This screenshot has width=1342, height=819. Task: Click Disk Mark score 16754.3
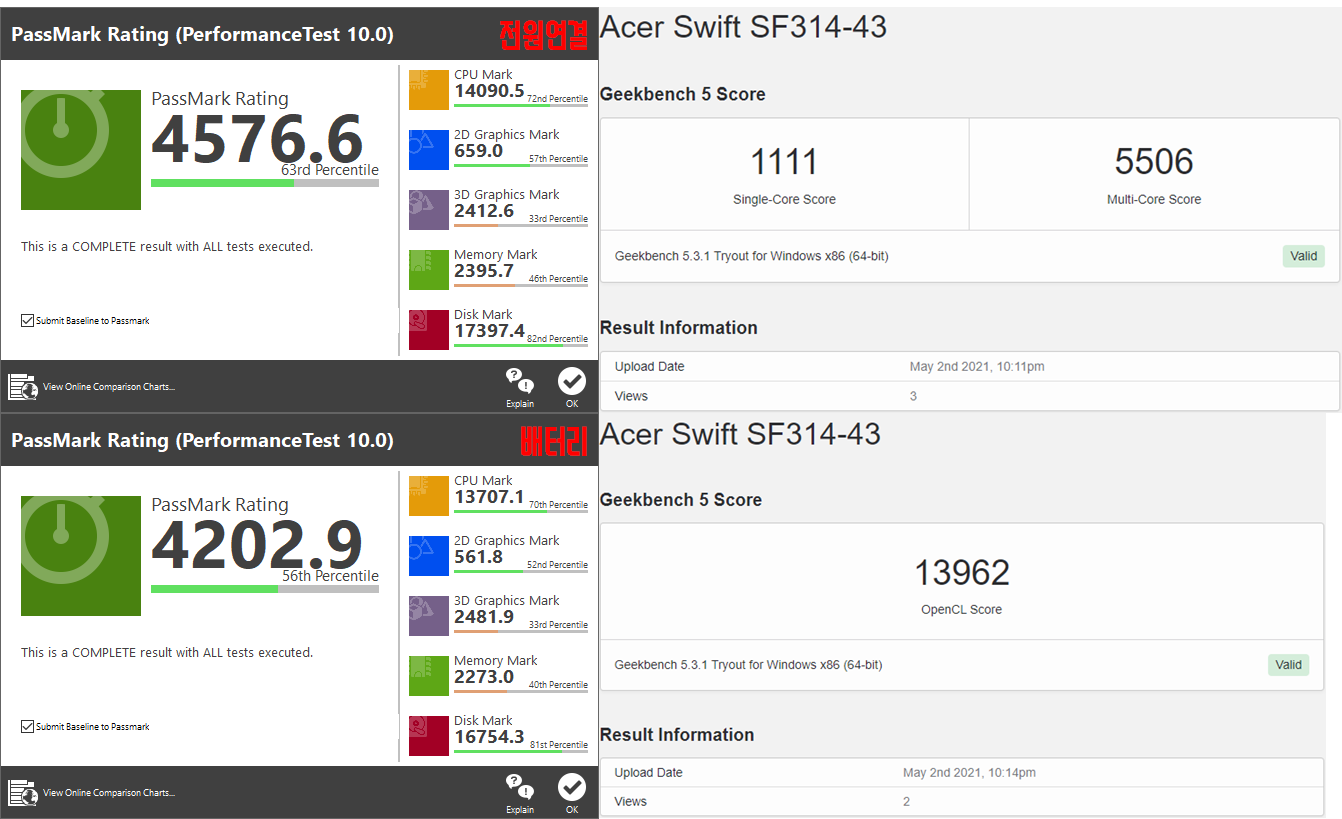tap(489, 737)
